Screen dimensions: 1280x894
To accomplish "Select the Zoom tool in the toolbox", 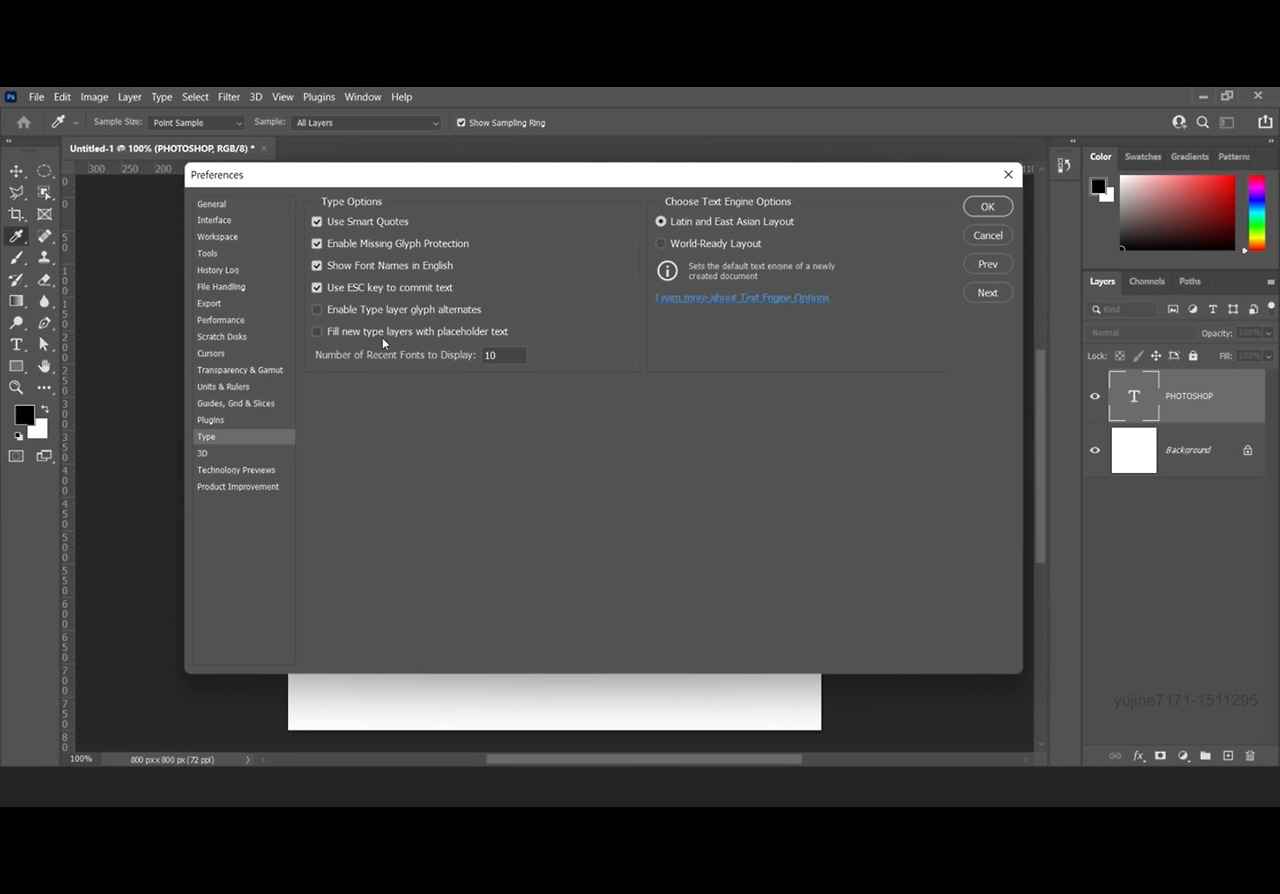I will pos(17,388).
